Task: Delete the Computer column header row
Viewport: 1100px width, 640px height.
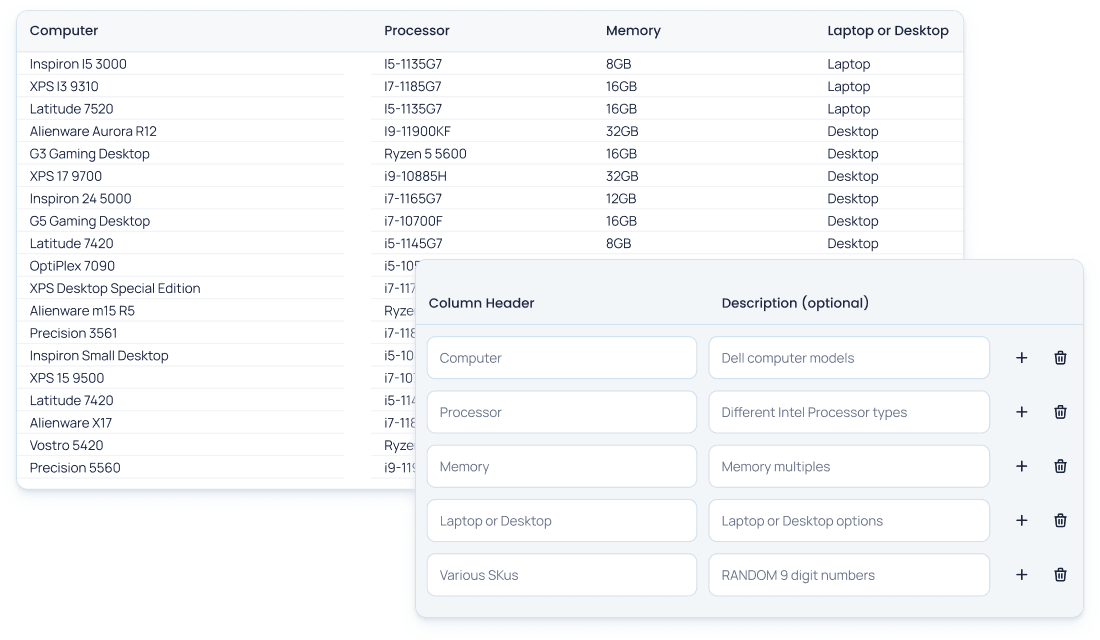Action: click(1060, 358)
